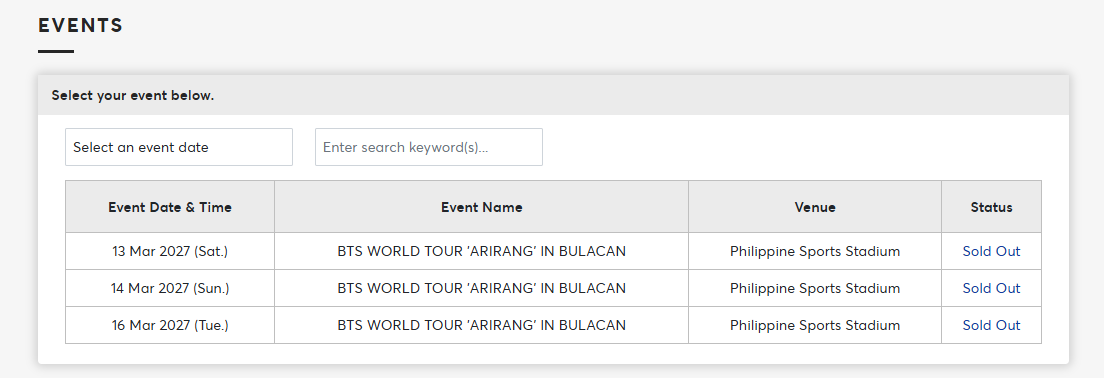Click event name in the 16 Mar row

482,325
